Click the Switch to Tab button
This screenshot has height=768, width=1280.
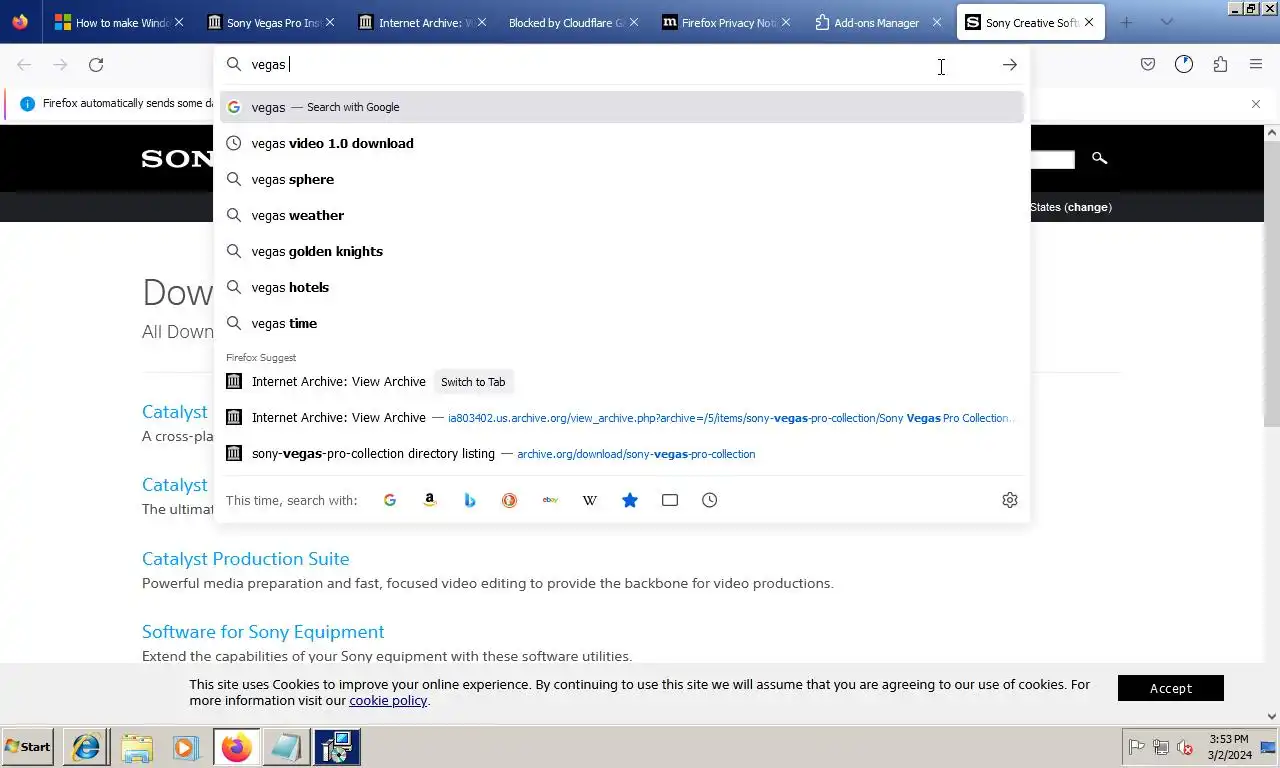pyautogui.click(x=473, y=382)
